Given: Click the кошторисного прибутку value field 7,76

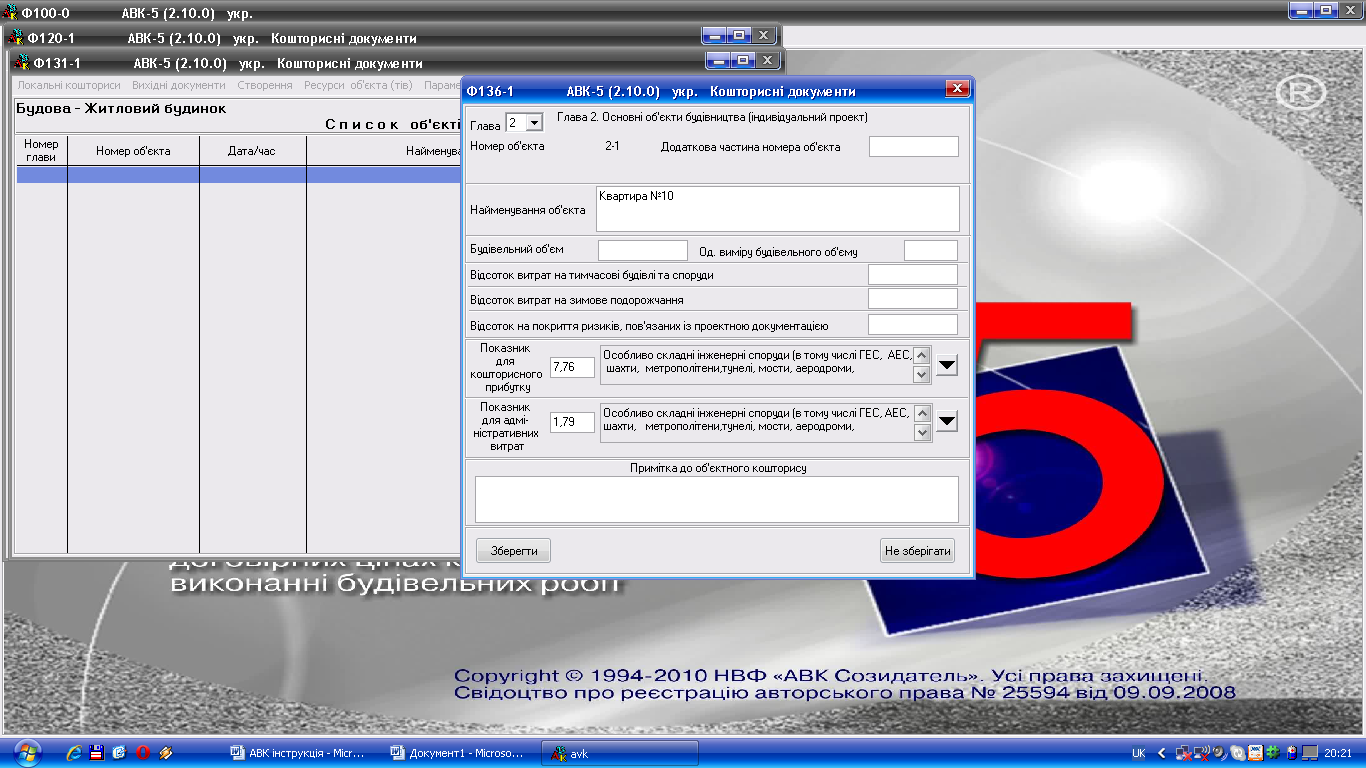Looking at the screenshot, I should click(572, 367).
